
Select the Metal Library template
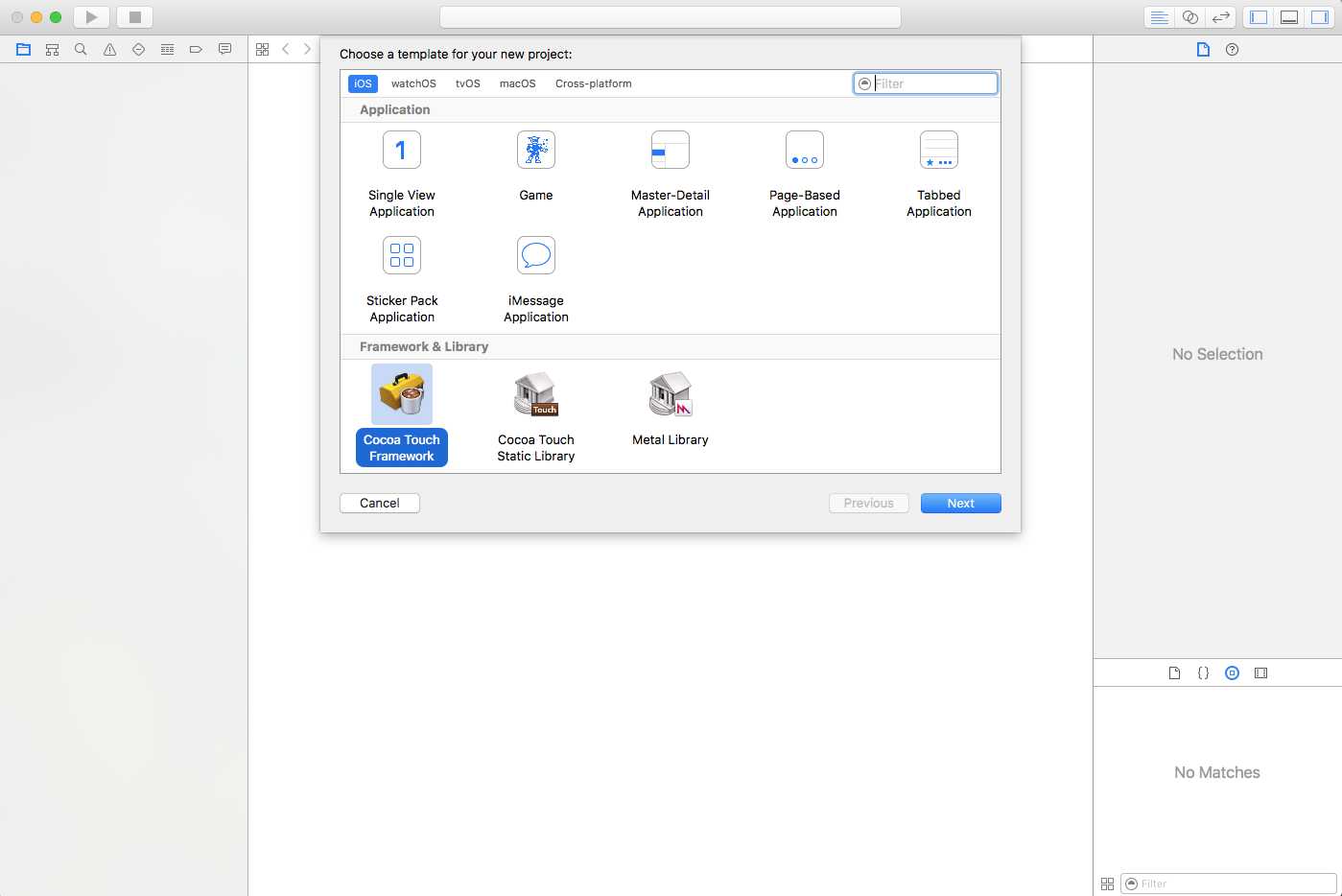click(x=671, y=409)
